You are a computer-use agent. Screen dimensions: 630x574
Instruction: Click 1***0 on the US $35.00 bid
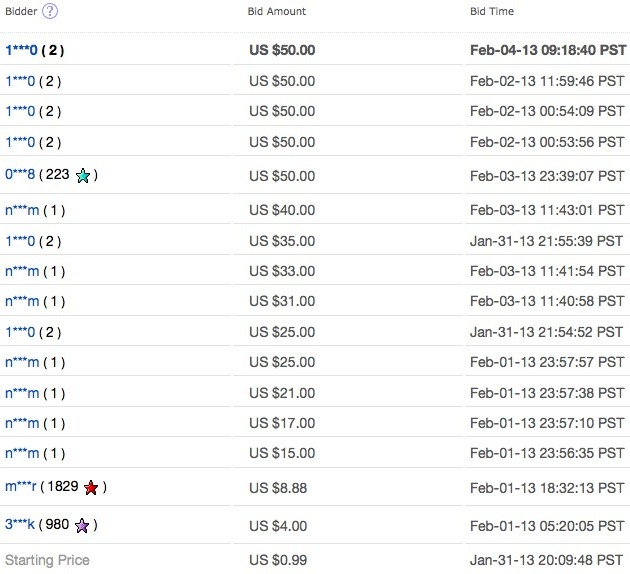click(20, 241)
